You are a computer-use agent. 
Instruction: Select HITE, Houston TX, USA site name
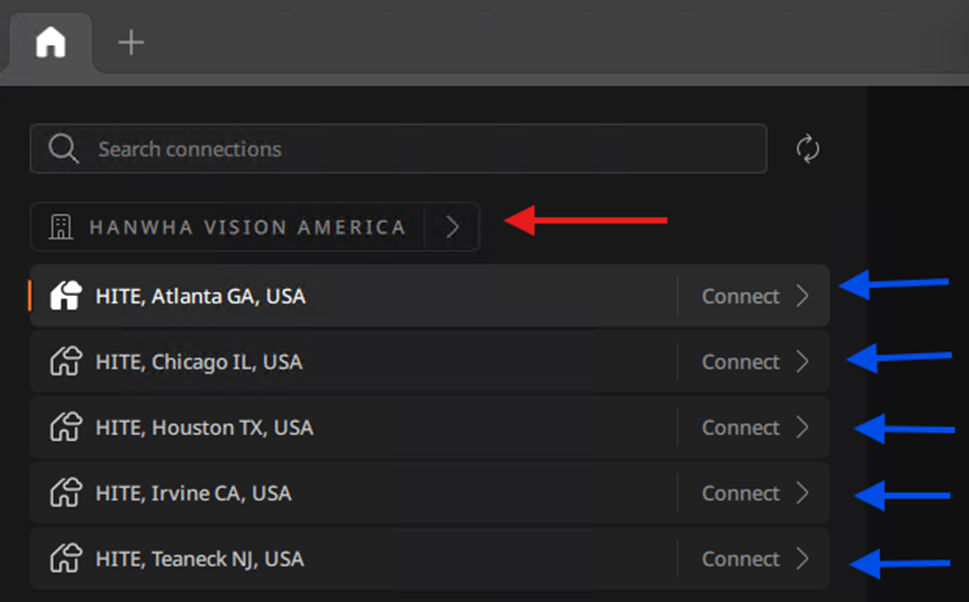[x=205, y=428]
